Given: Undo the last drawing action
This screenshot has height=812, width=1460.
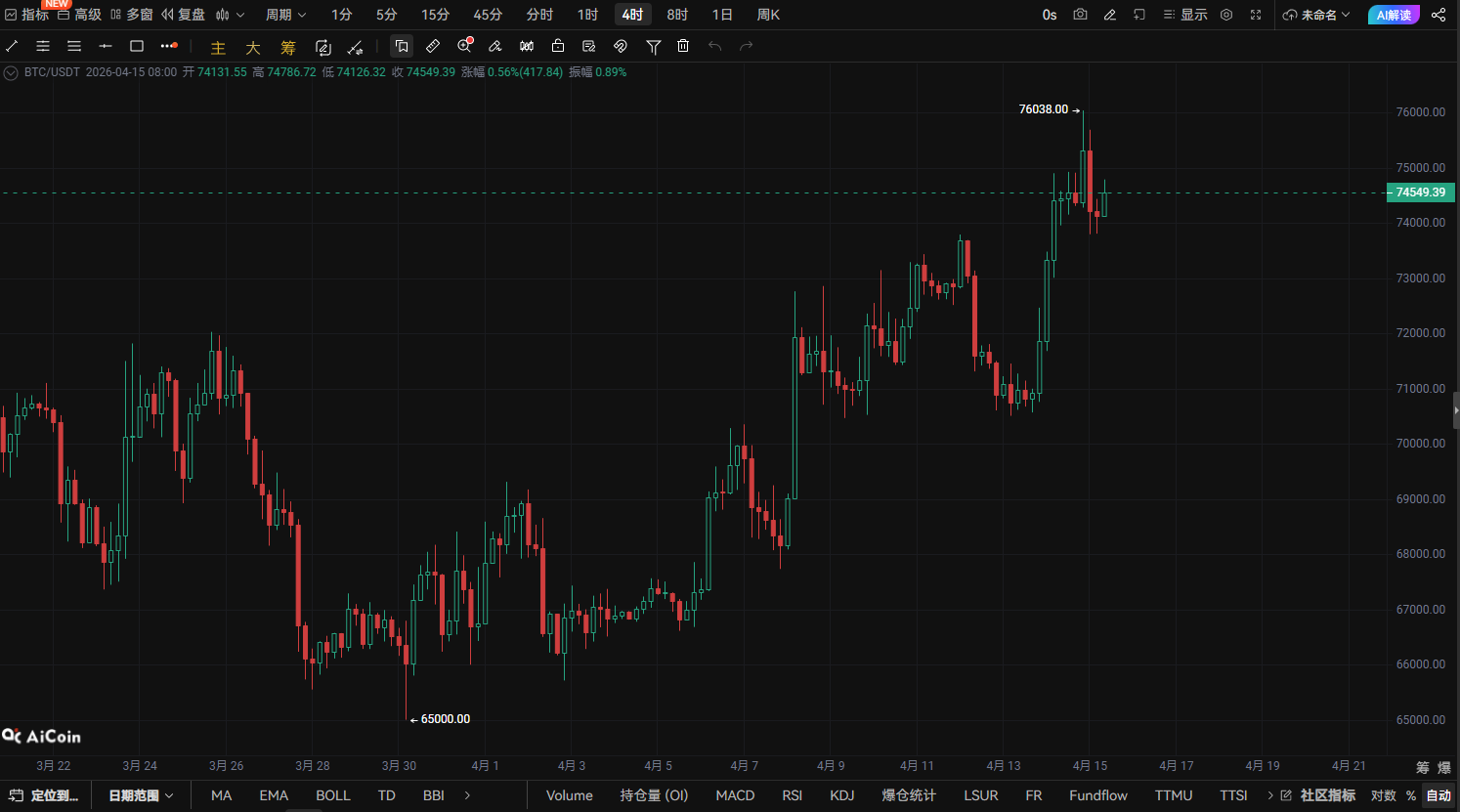Looking at the screenshot, I should point(715,46).
